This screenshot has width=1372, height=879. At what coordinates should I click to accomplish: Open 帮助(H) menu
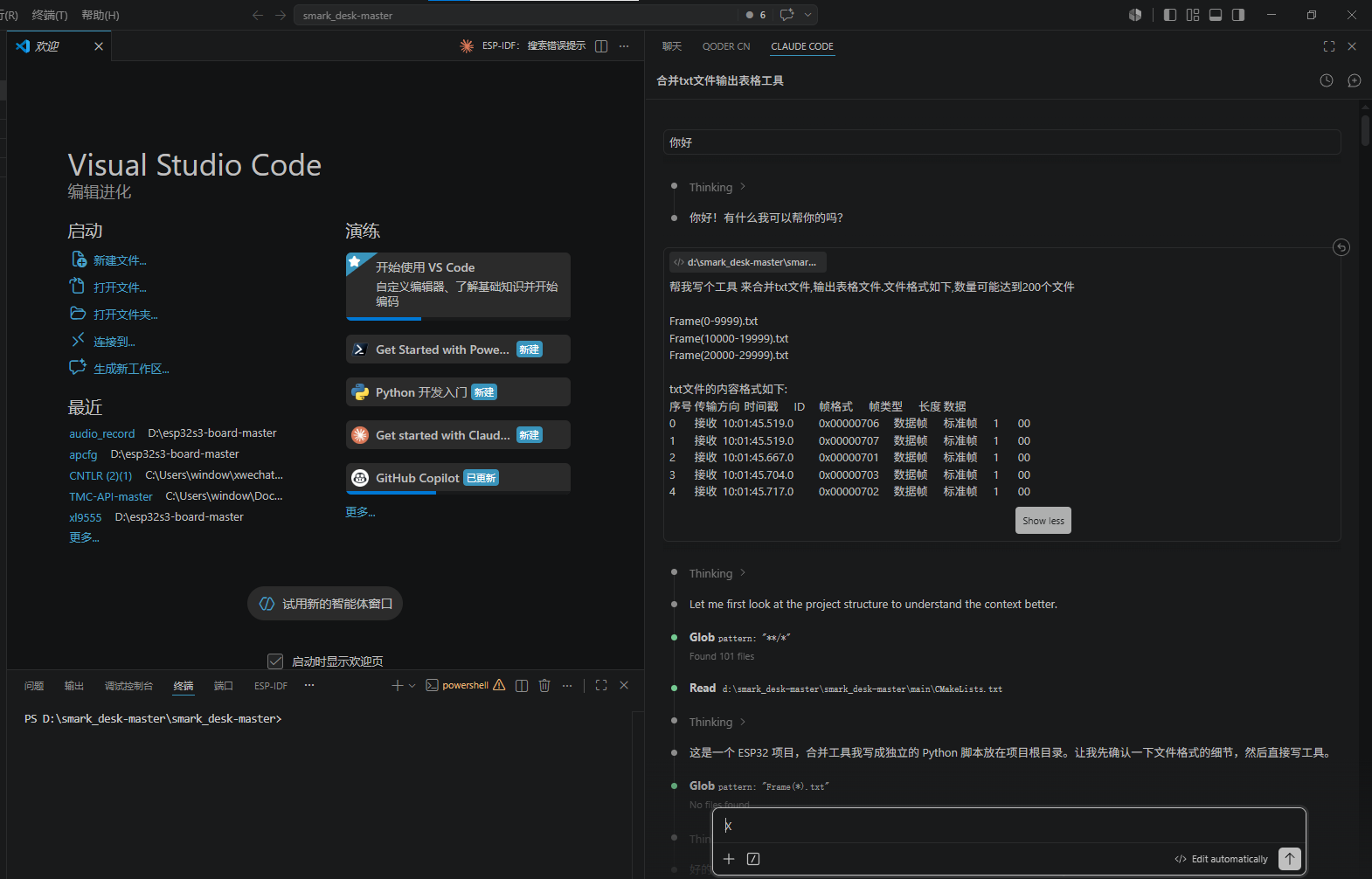100,15
